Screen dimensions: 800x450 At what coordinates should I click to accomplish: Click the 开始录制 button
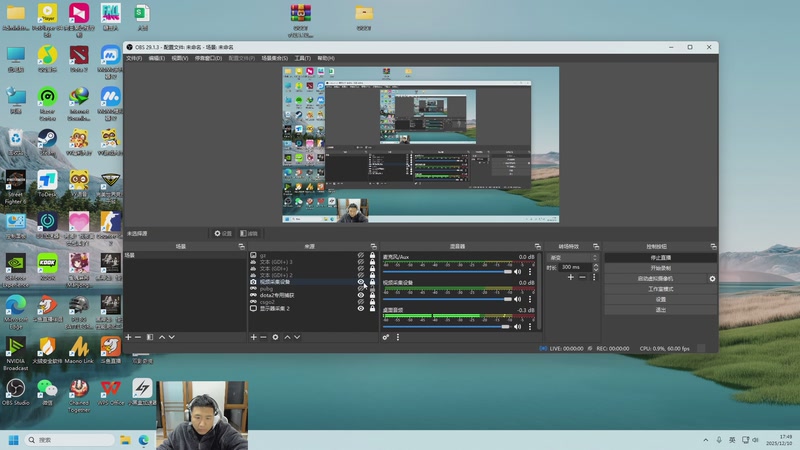pyautogui.click(x=661, y=268)
